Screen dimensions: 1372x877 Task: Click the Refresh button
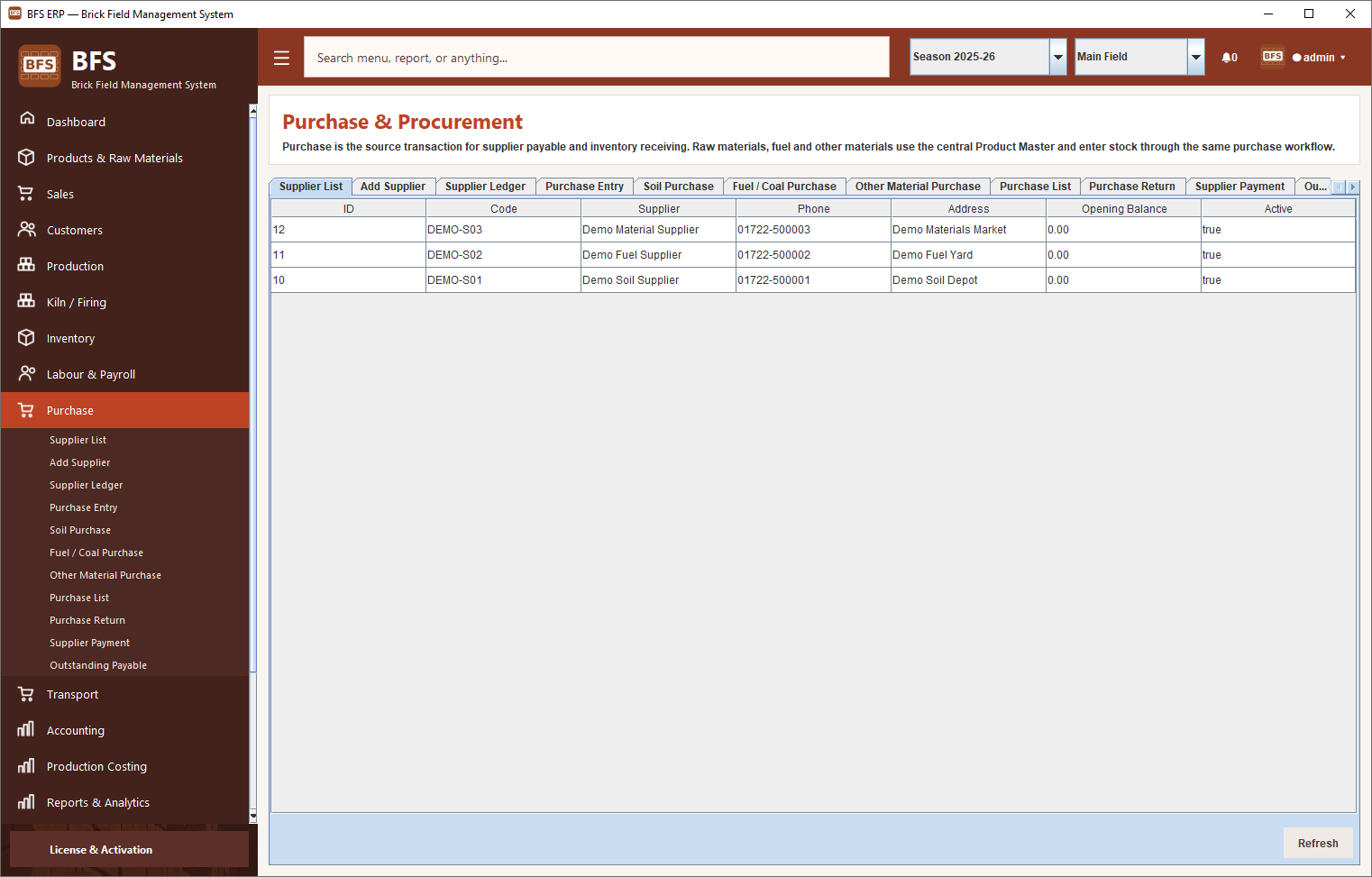point(1318,843)
